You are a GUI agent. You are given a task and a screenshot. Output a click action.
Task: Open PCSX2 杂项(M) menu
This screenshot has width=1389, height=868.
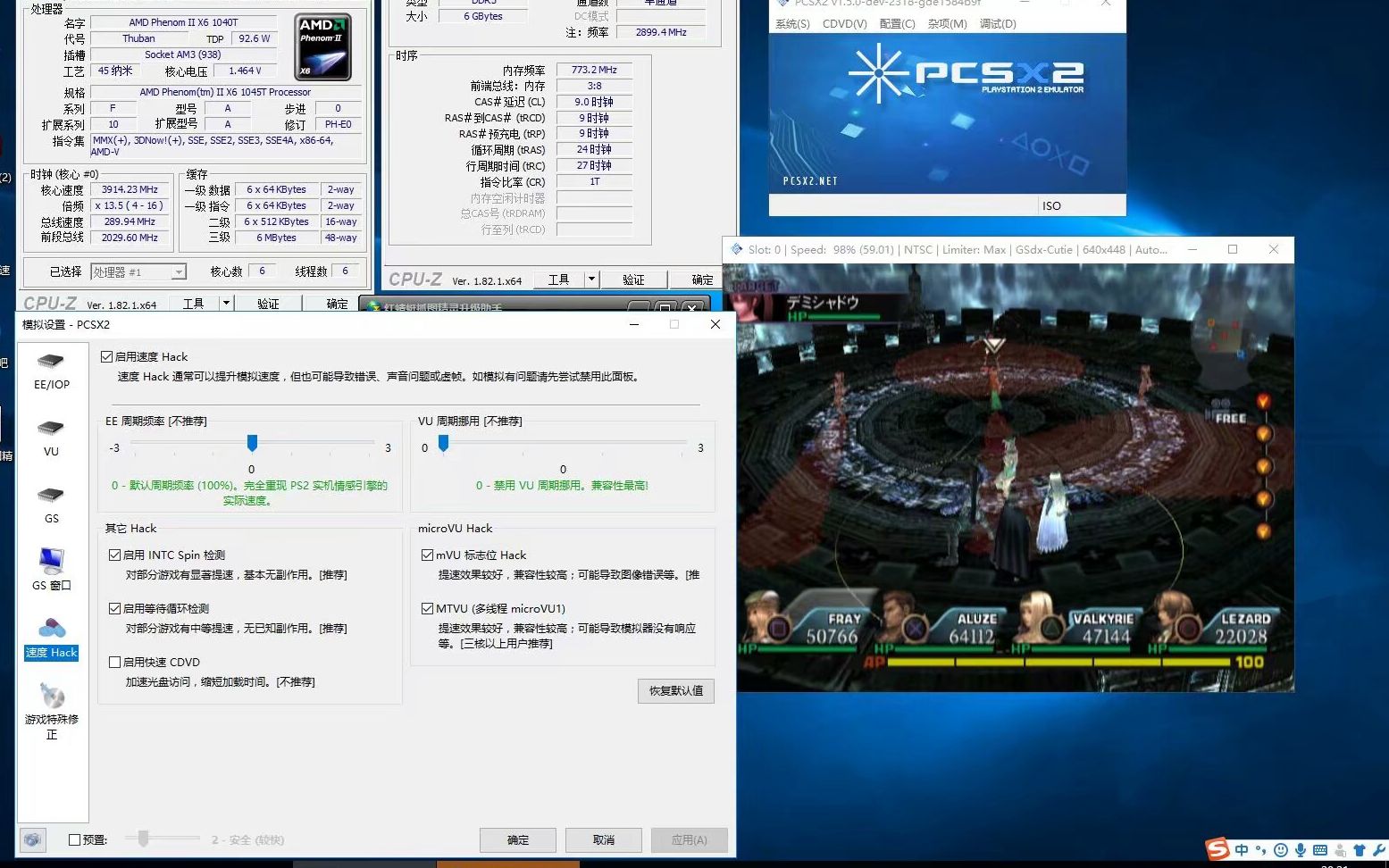click(947, 24)
